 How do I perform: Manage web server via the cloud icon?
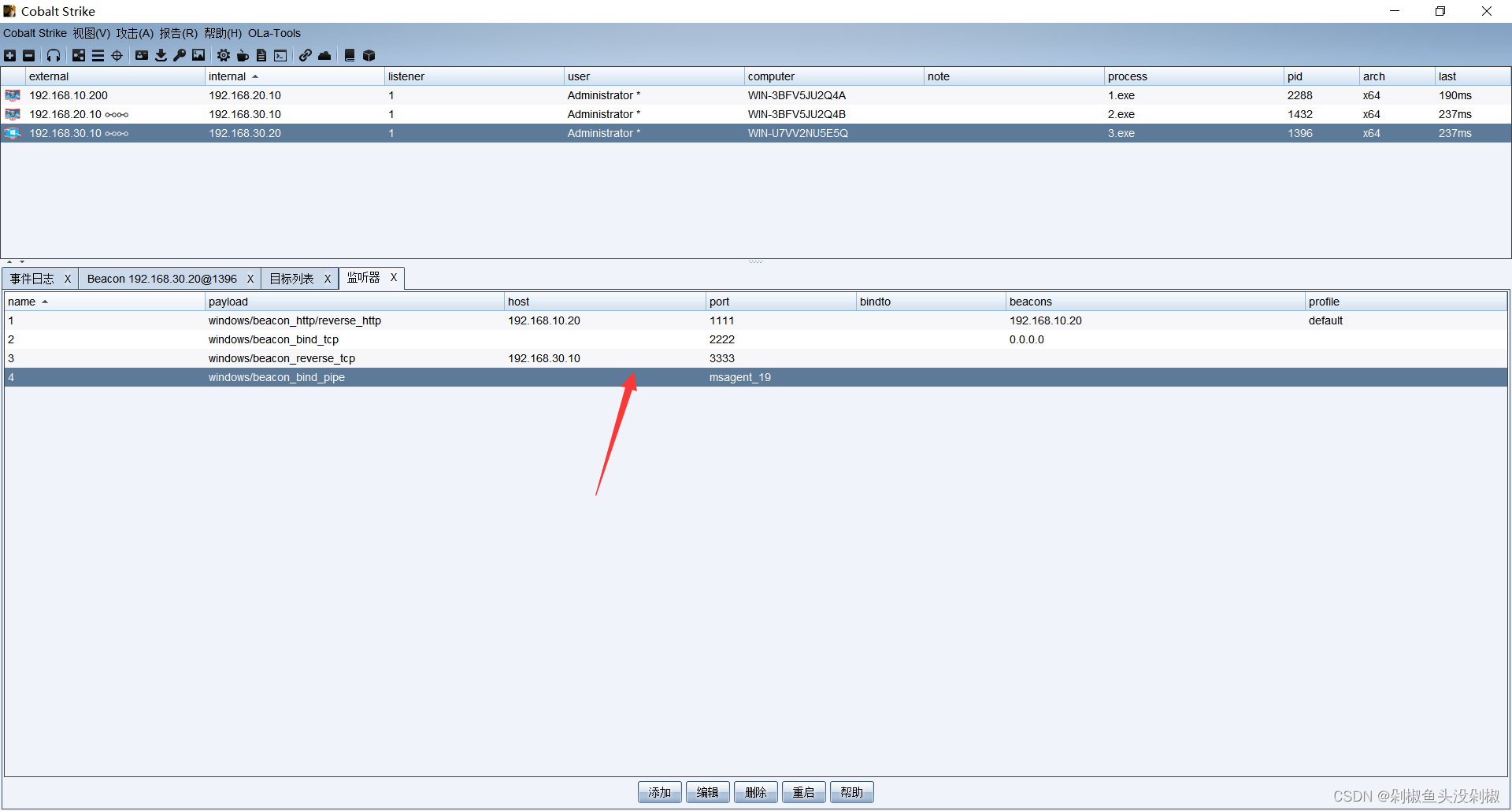click(324, 55)
